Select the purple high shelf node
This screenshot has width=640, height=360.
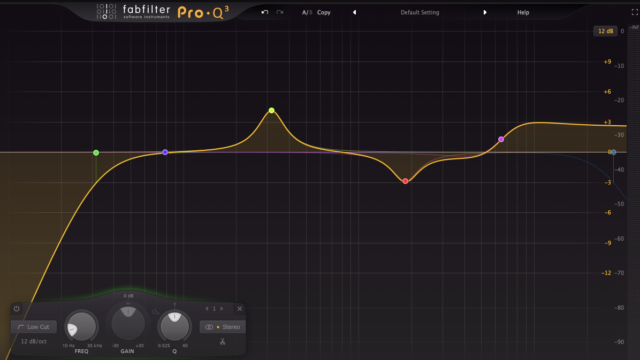click(501, 139)
